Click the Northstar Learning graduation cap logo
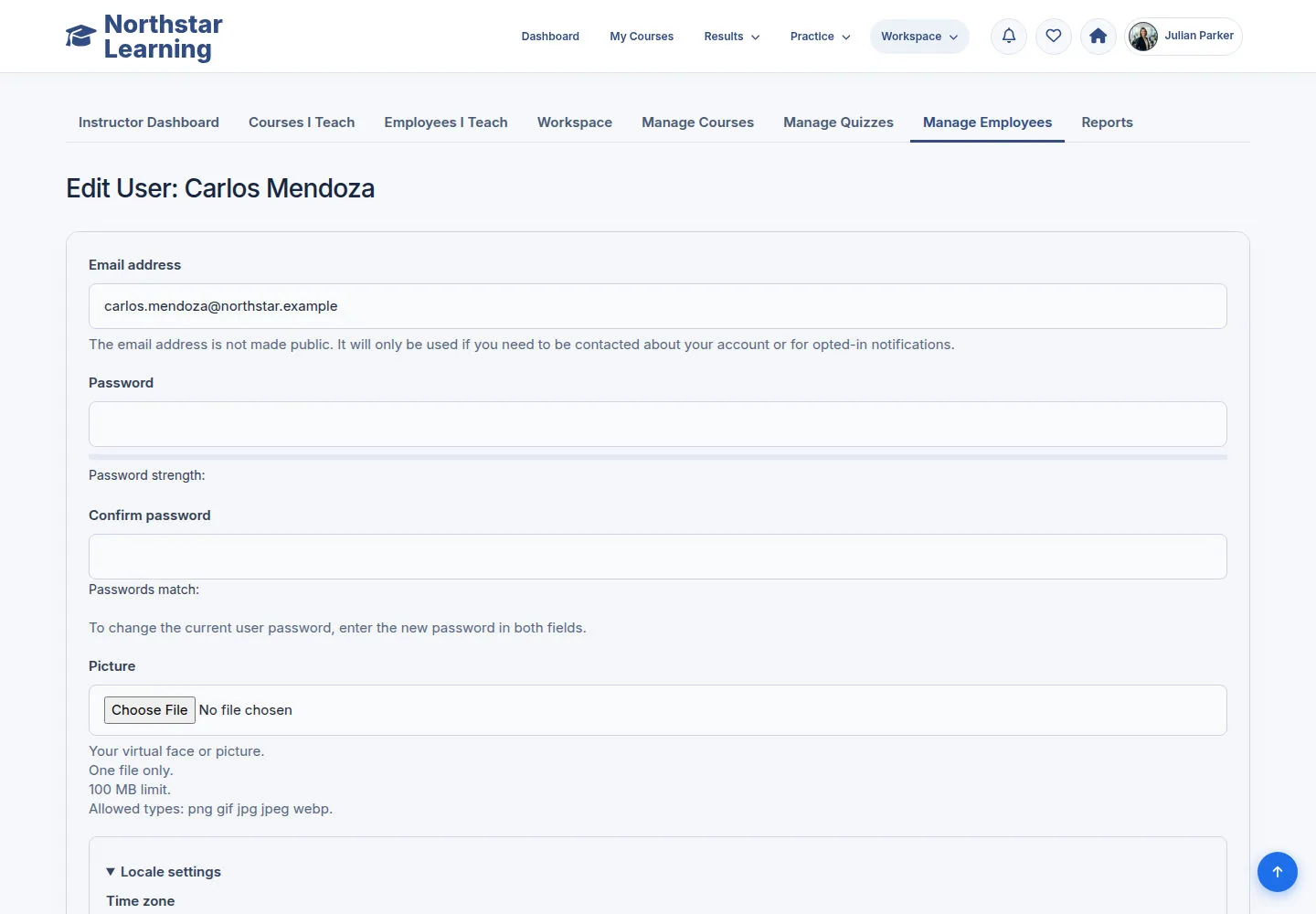Screen dimensions: 1316x914 (x=80, y=37)
